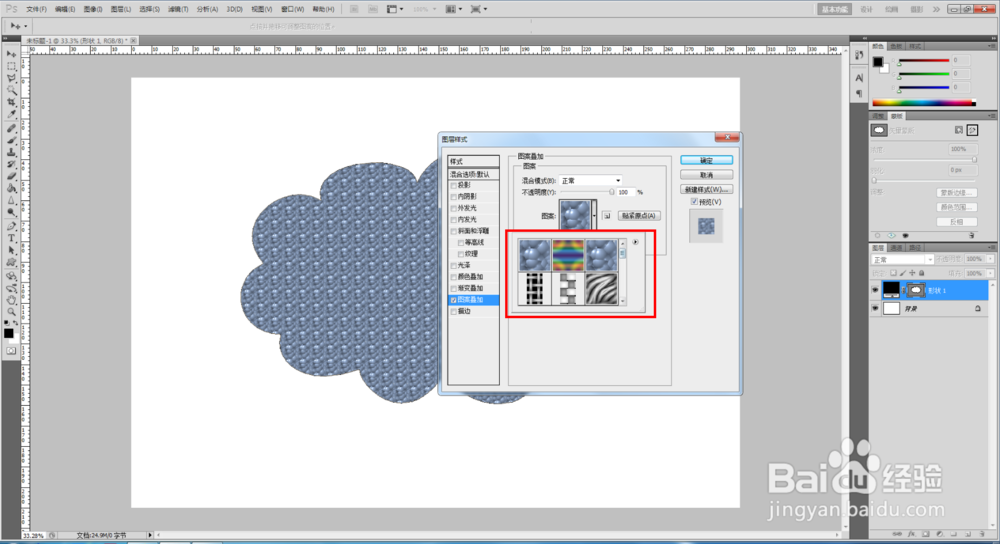The height and width of the screenshot is (544, 1000).
Task: Select the Hand tool
Action: [x=11, y=300]
